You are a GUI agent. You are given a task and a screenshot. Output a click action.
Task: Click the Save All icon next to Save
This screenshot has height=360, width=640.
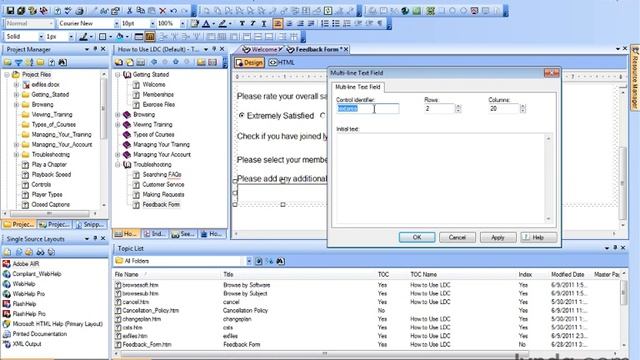tap(21, 11)
